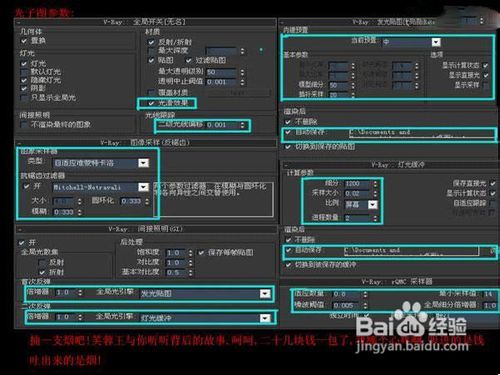Collapse the V-Ray 图像采样(反锯齿) rollout header
This screenshot has width=500, height=375.
point(145,143)
